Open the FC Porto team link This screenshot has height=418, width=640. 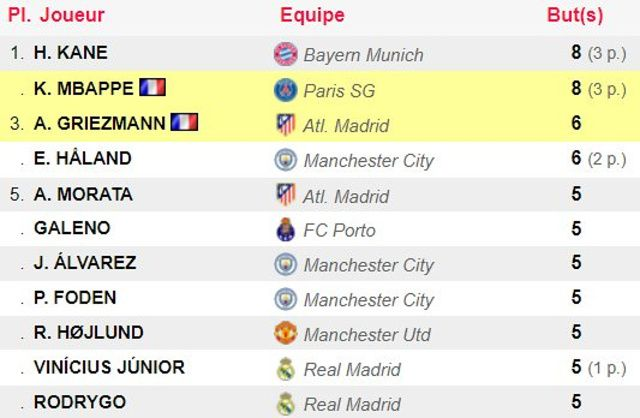click(339, 230)
